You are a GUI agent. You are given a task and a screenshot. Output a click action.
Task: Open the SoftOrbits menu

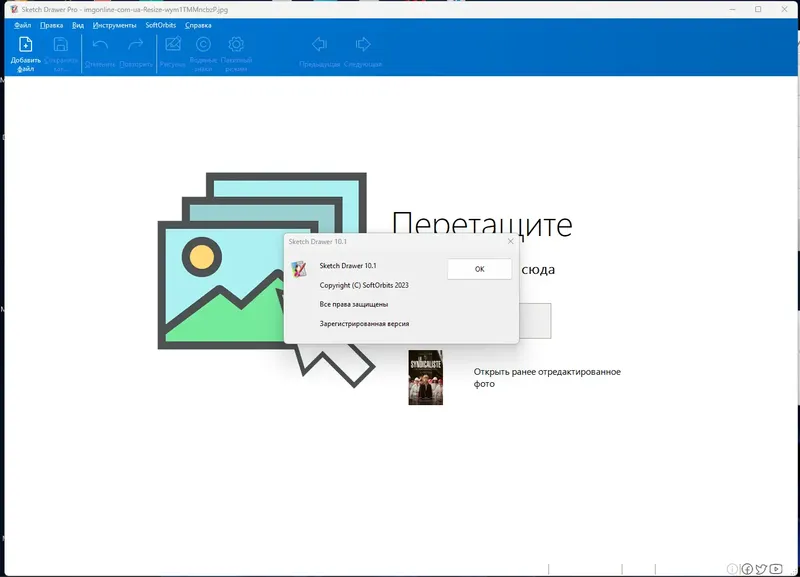(x=160, y=25)
